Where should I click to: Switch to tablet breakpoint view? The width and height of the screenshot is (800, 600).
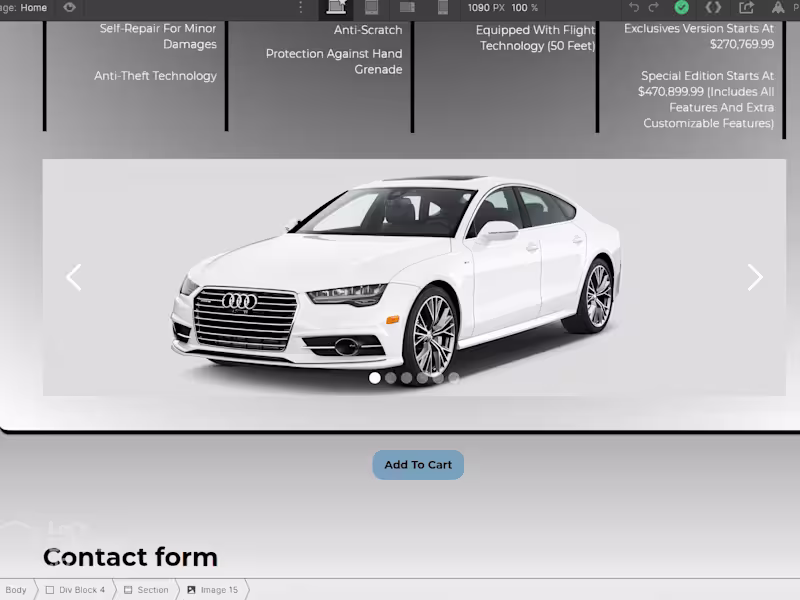click(x=371, y=7)
